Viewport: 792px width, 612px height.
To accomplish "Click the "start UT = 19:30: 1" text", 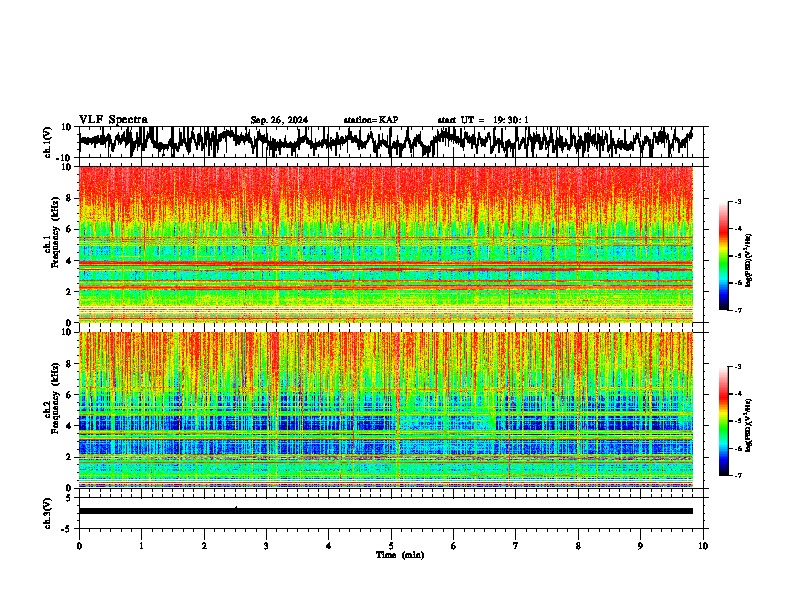I will (483, 120).
